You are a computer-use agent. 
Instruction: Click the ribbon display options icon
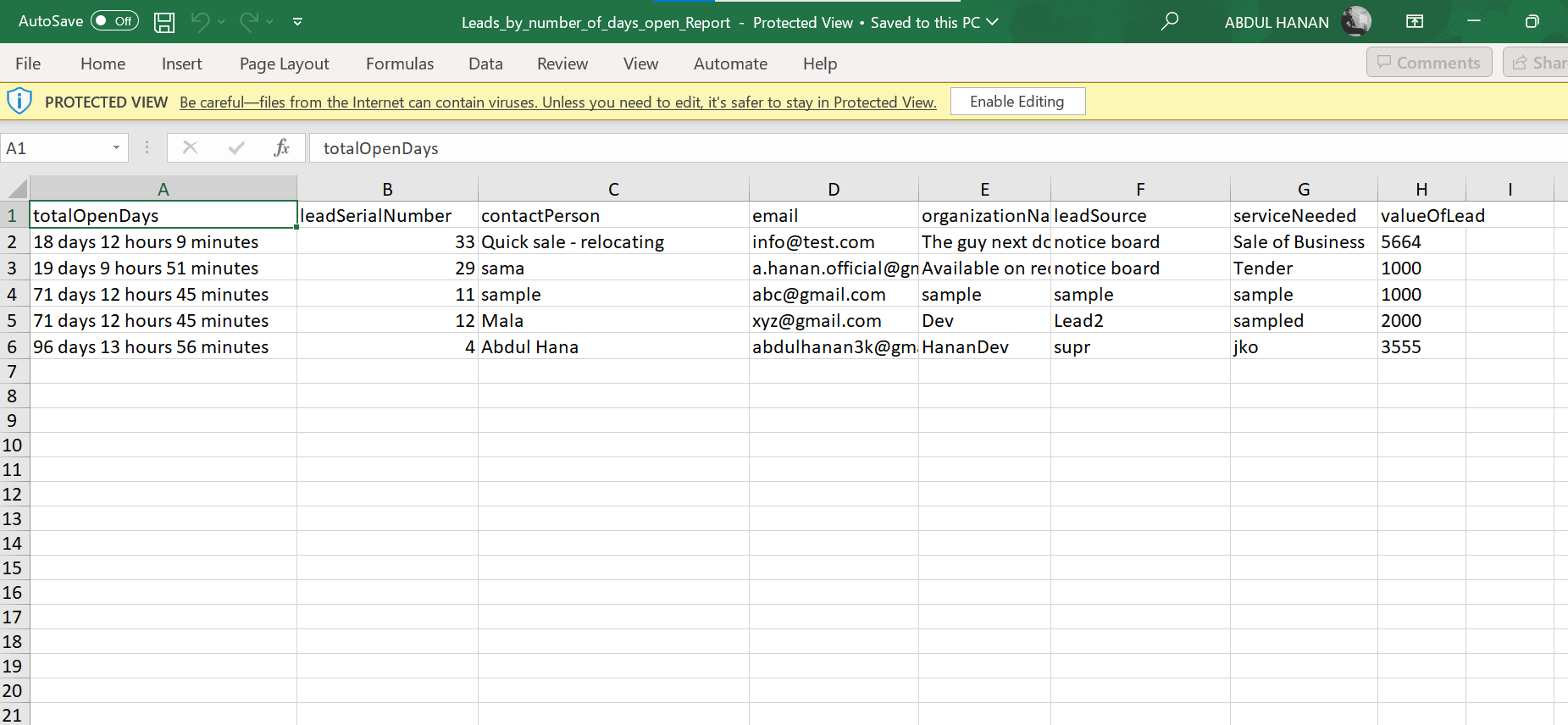[1415, 22]
